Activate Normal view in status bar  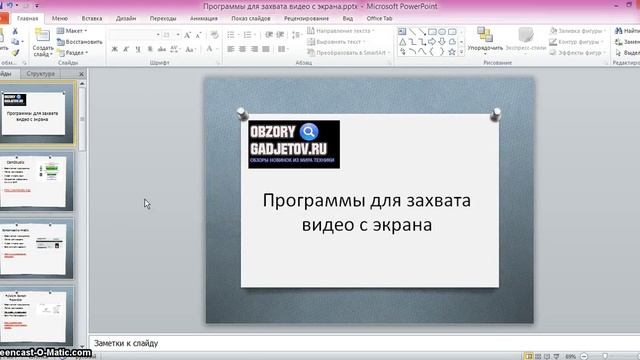tap(529, 356)
